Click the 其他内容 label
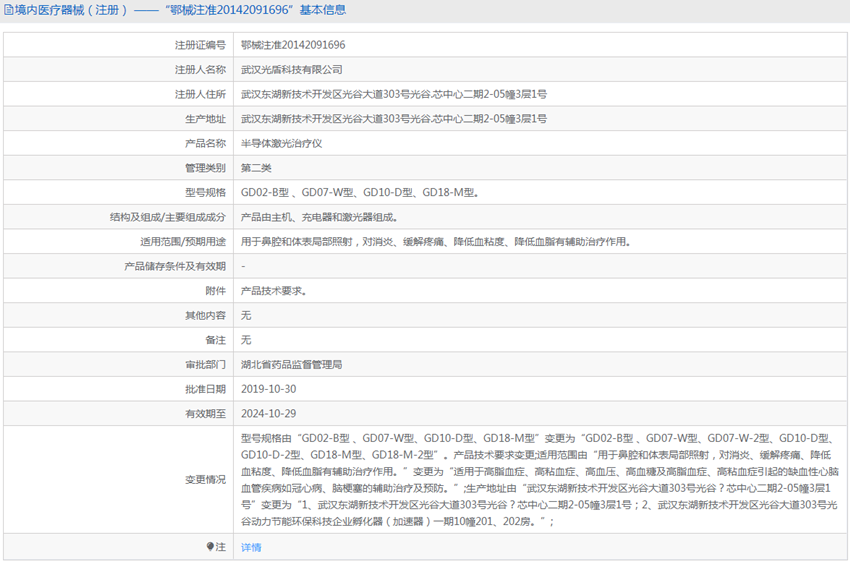 [x=205, y=315]
